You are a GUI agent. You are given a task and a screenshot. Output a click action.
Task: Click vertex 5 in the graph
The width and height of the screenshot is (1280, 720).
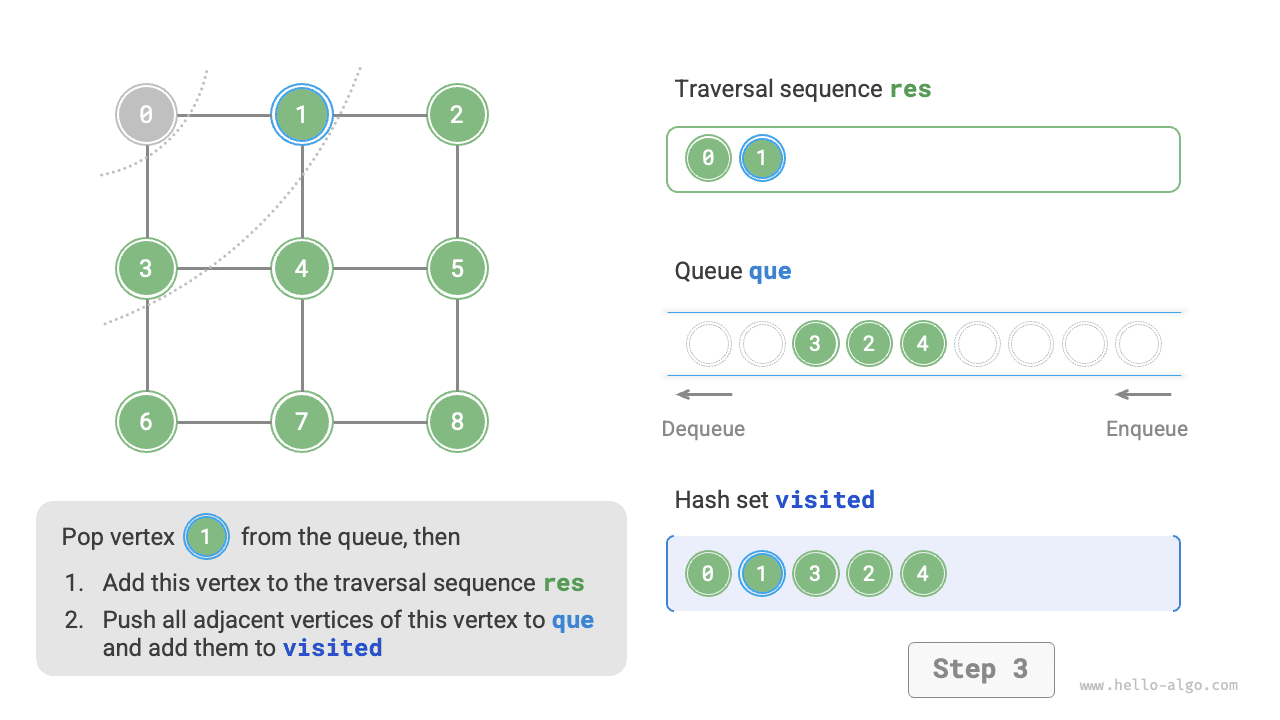click(457, 268)
